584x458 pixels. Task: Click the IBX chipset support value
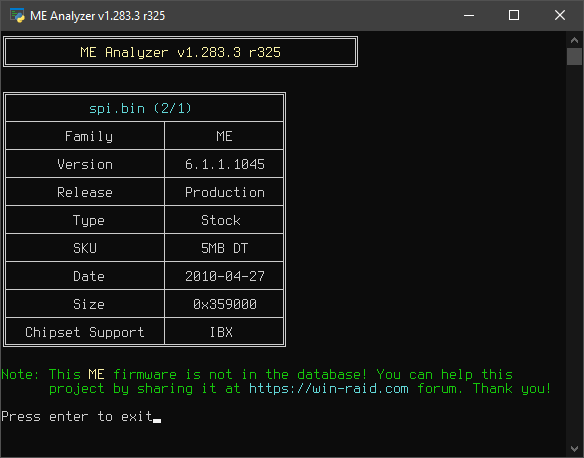tap(221, 332)
